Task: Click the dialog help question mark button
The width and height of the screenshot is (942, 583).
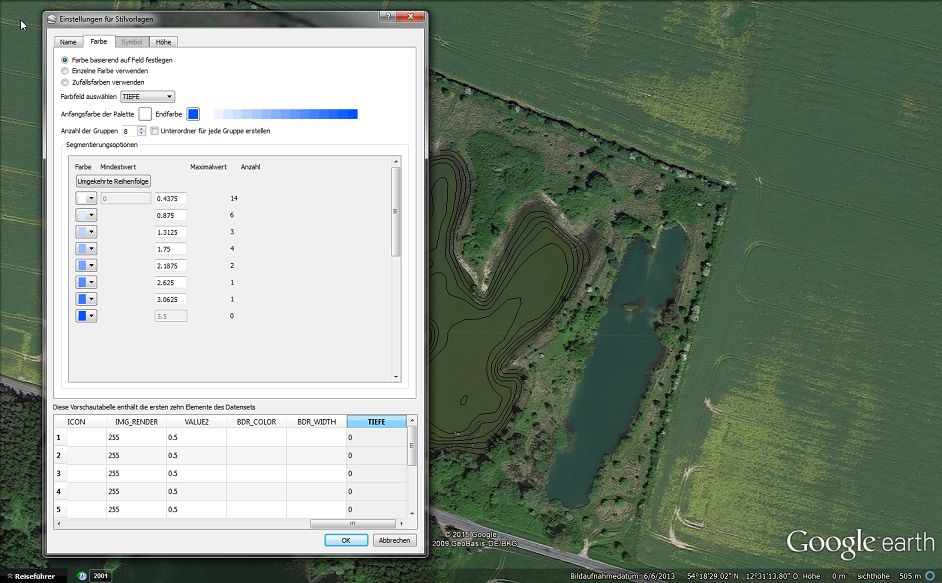Action: click(386, 18)
